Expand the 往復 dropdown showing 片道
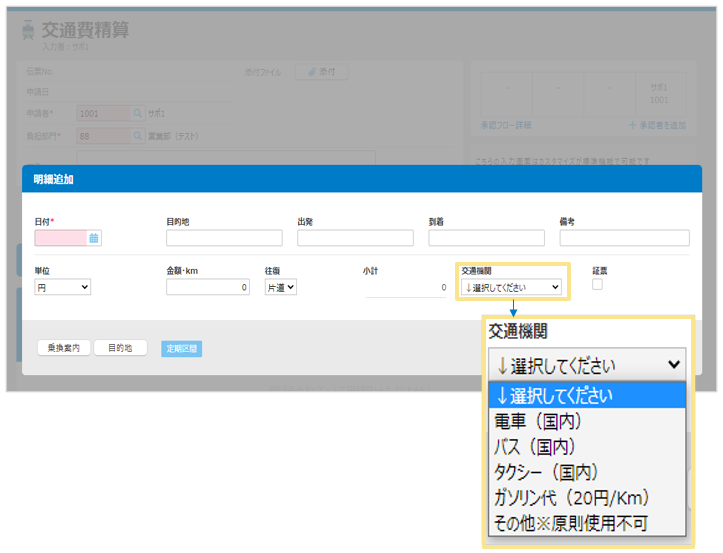 coord(281,287)
